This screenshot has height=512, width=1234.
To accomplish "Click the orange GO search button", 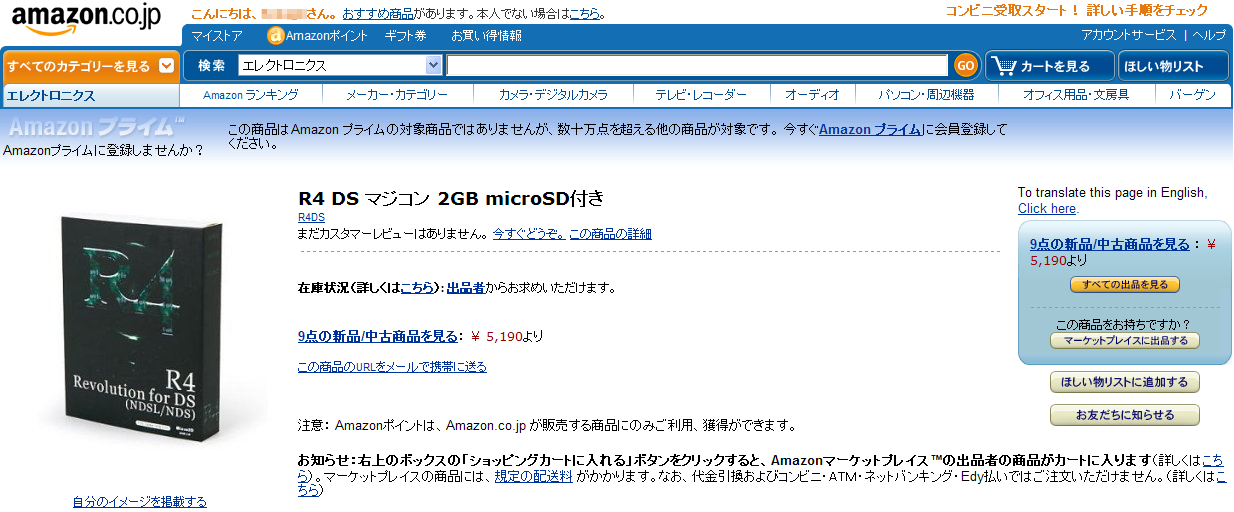I will [965, 66].
